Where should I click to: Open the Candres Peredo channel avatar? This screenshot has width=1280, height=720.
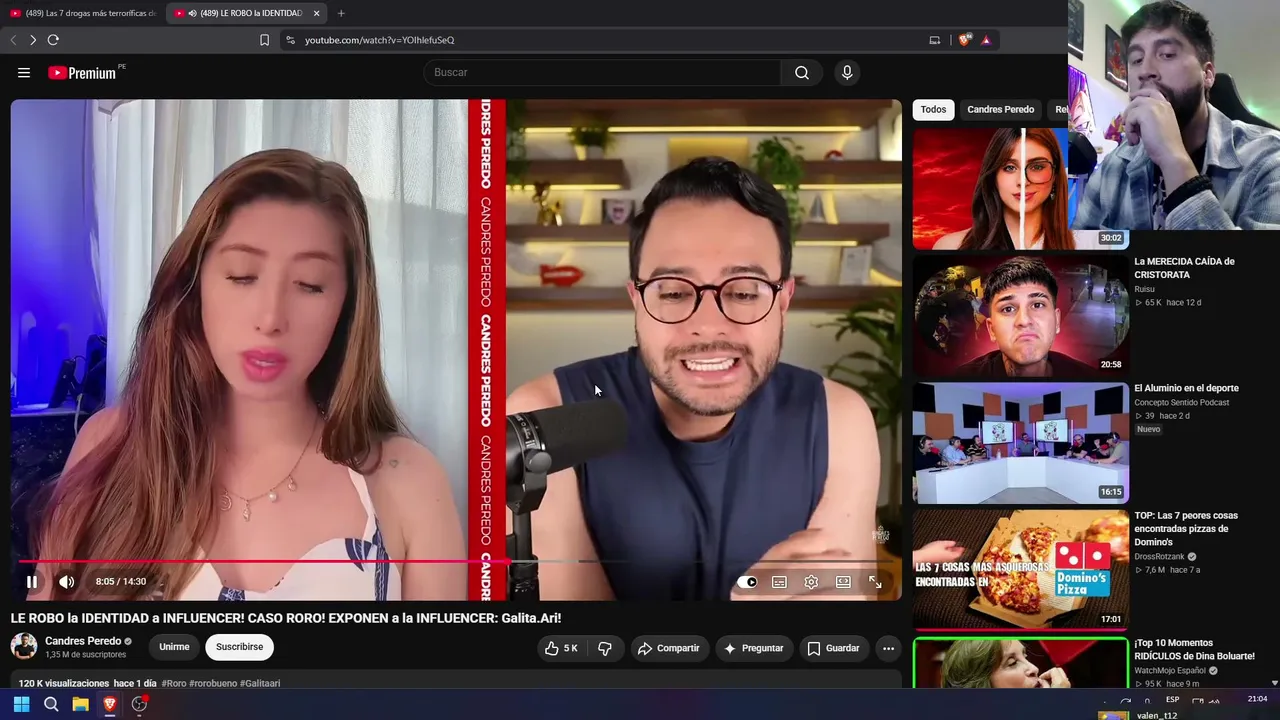click(24, 646)
